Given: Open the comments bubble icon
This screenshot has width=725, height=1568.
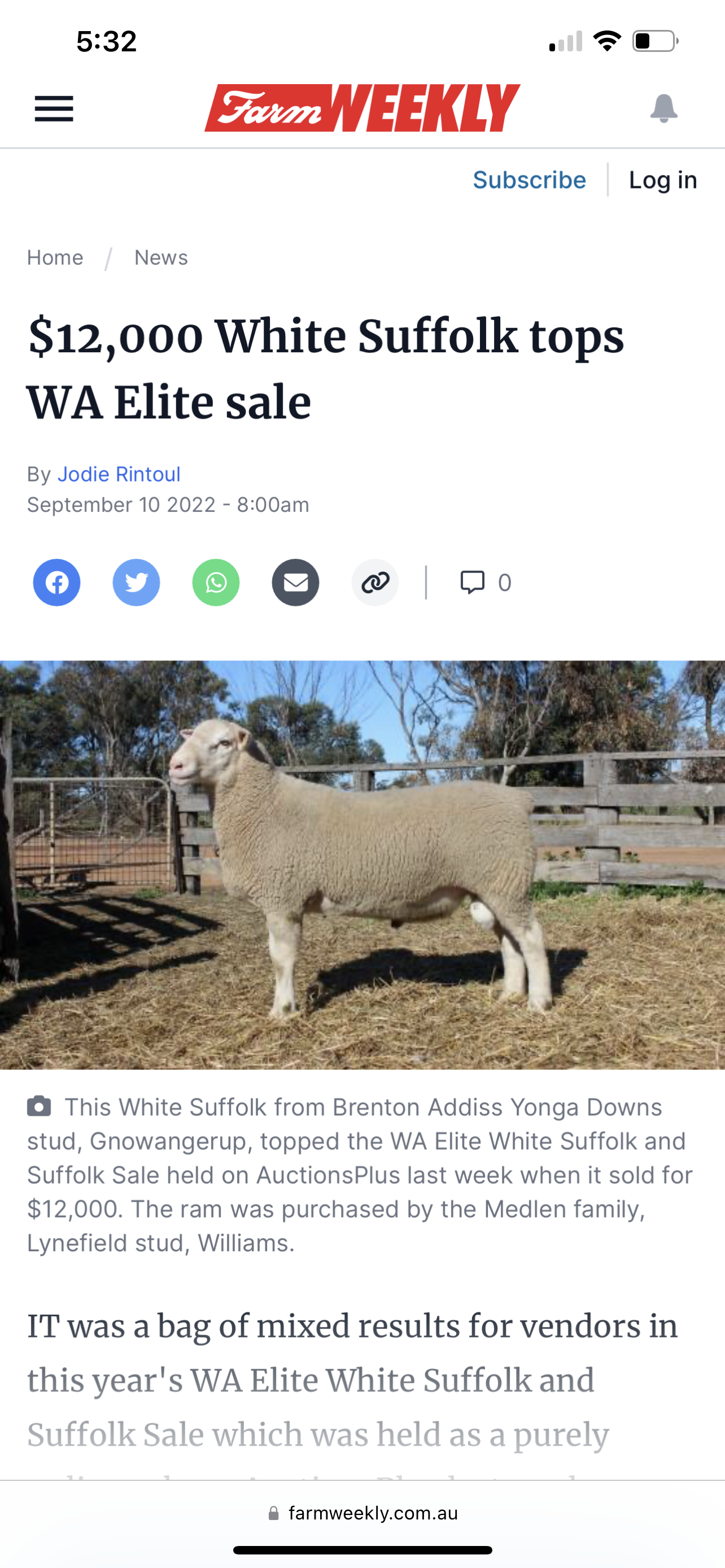Looking at the screenshot, I should tap(473, 582).
